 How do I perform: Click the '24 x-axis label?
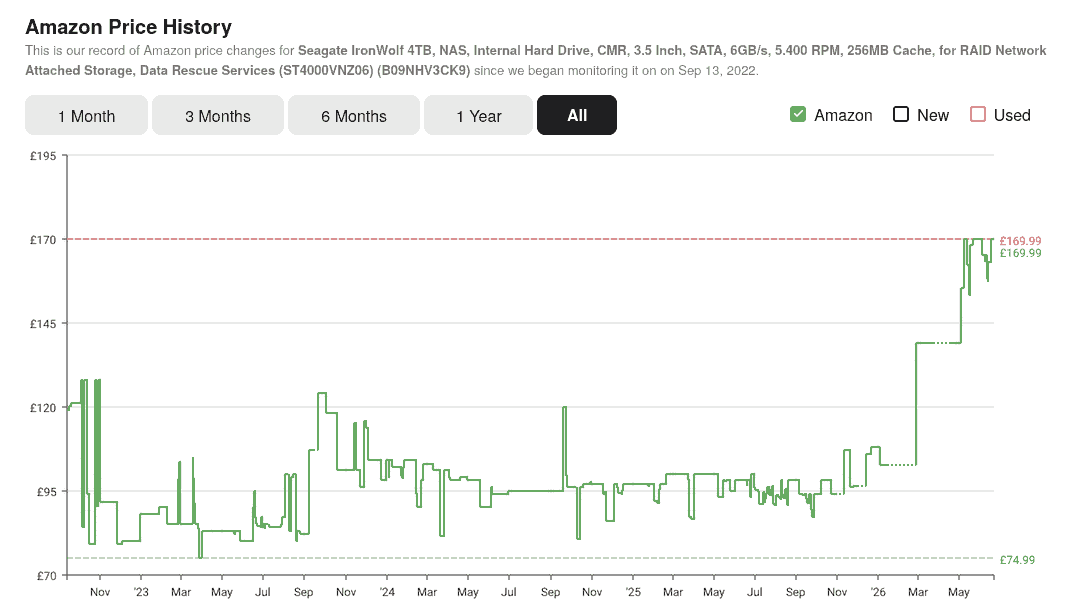point(387,592)
